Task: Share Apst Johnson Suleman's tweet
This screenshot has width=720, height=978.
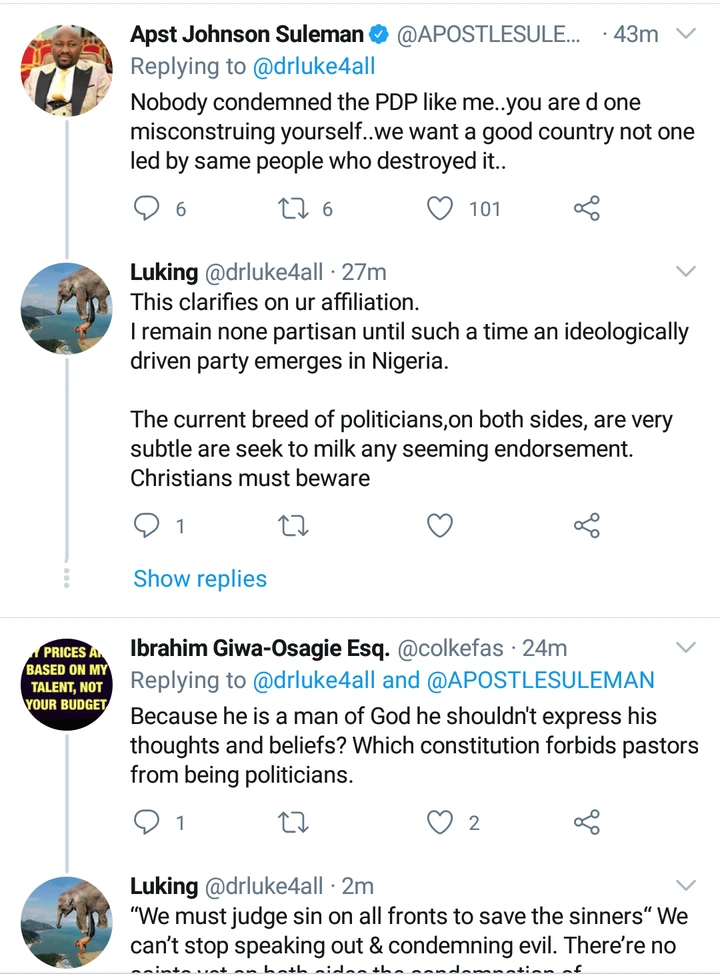Action: point(587,208)
